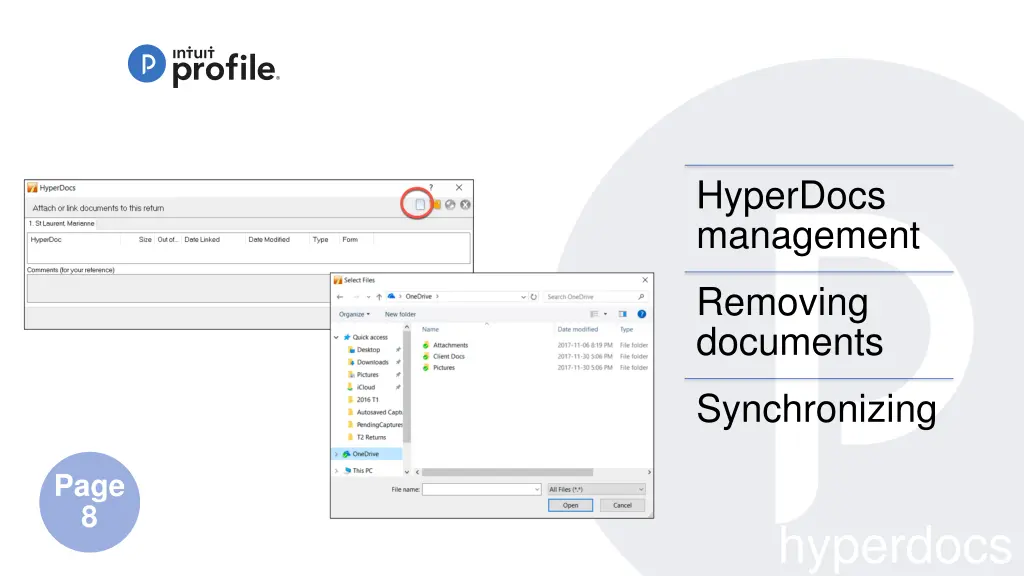Select Downloads in navigation pane

(x=372, y=362)
